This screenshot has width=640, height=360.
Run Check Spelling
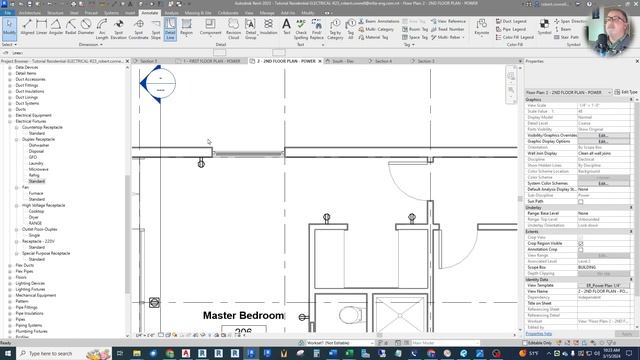(x=301, y=29)
